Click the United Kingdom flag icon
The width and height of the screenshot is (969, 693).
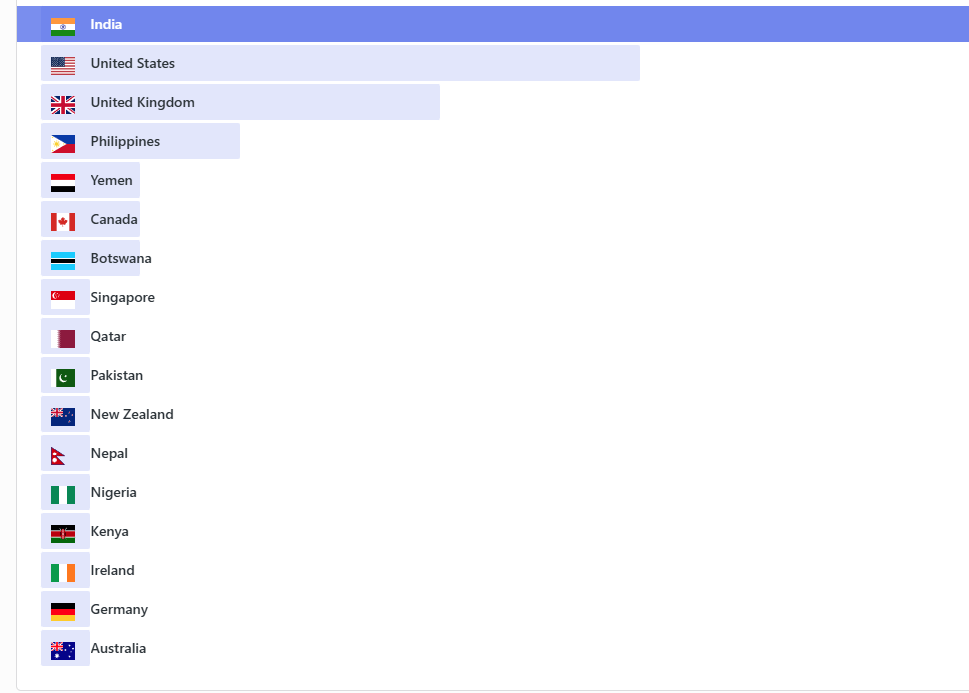click(63, 103)
